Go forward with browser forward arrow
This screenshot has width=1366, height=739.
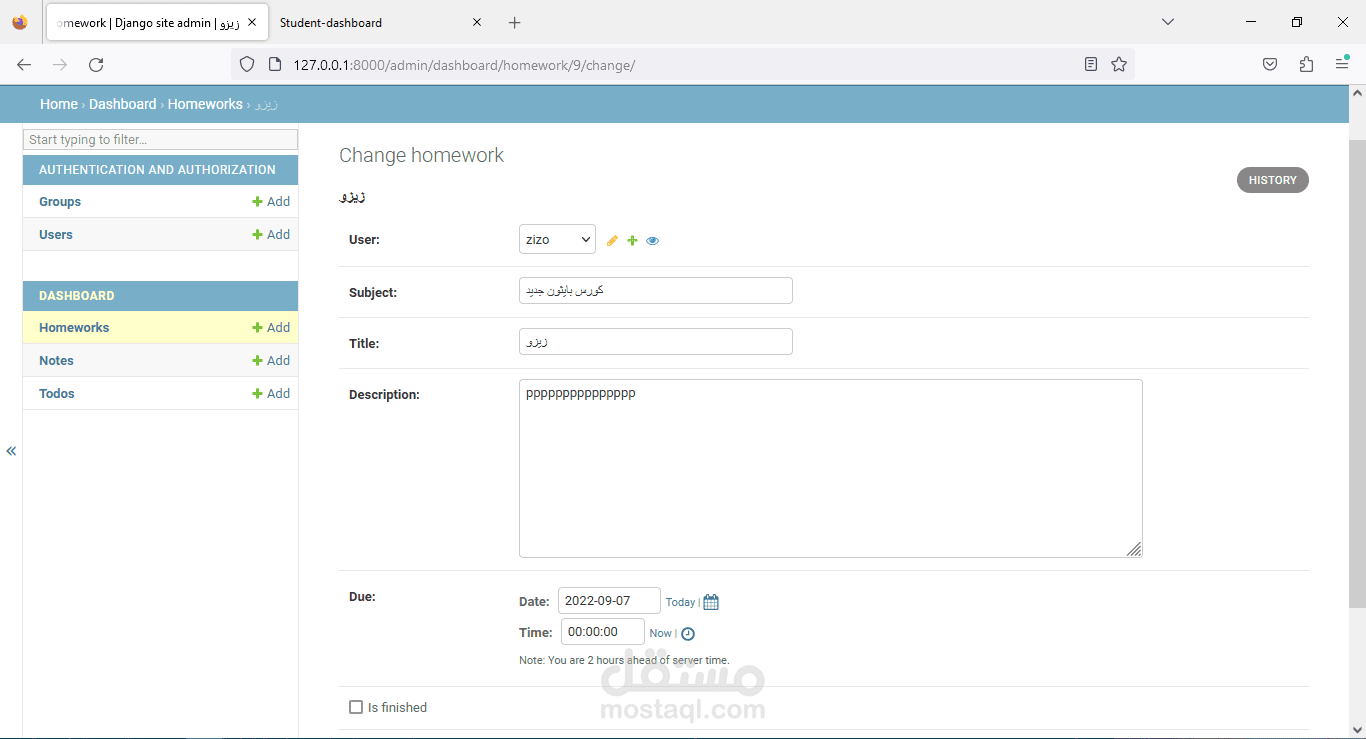click(60, 64)
